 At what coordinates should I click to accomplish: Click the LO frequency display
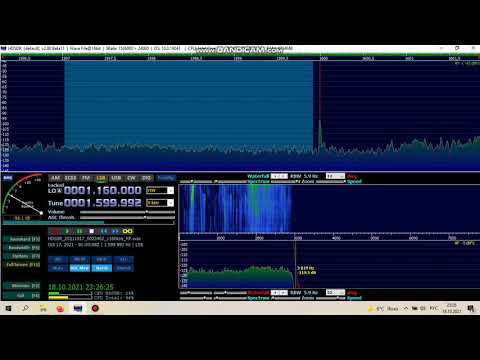[103, 190]
